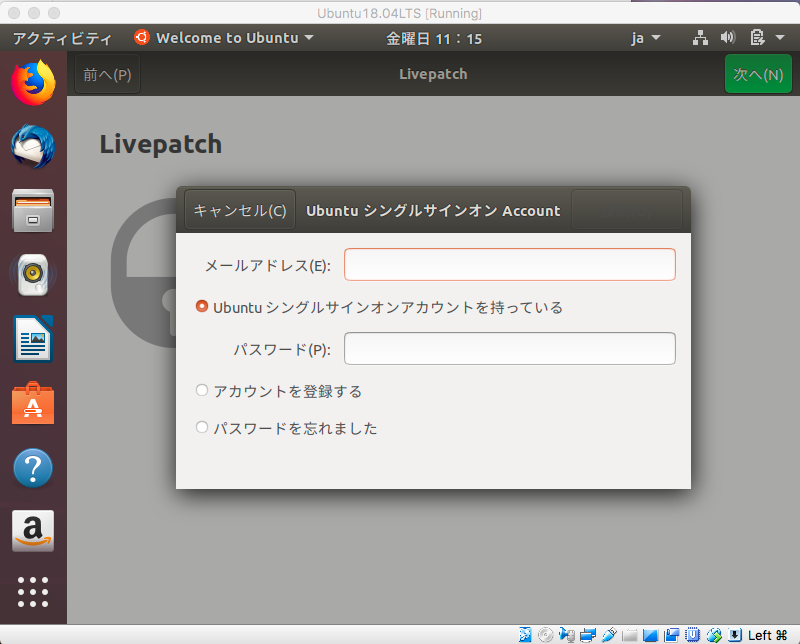The image size is (800, 644).
Task: Select 'Ubuntu シングルサインオンアカウントを持っている' radio
Action: pyautogui.click(x=202, y=306)
